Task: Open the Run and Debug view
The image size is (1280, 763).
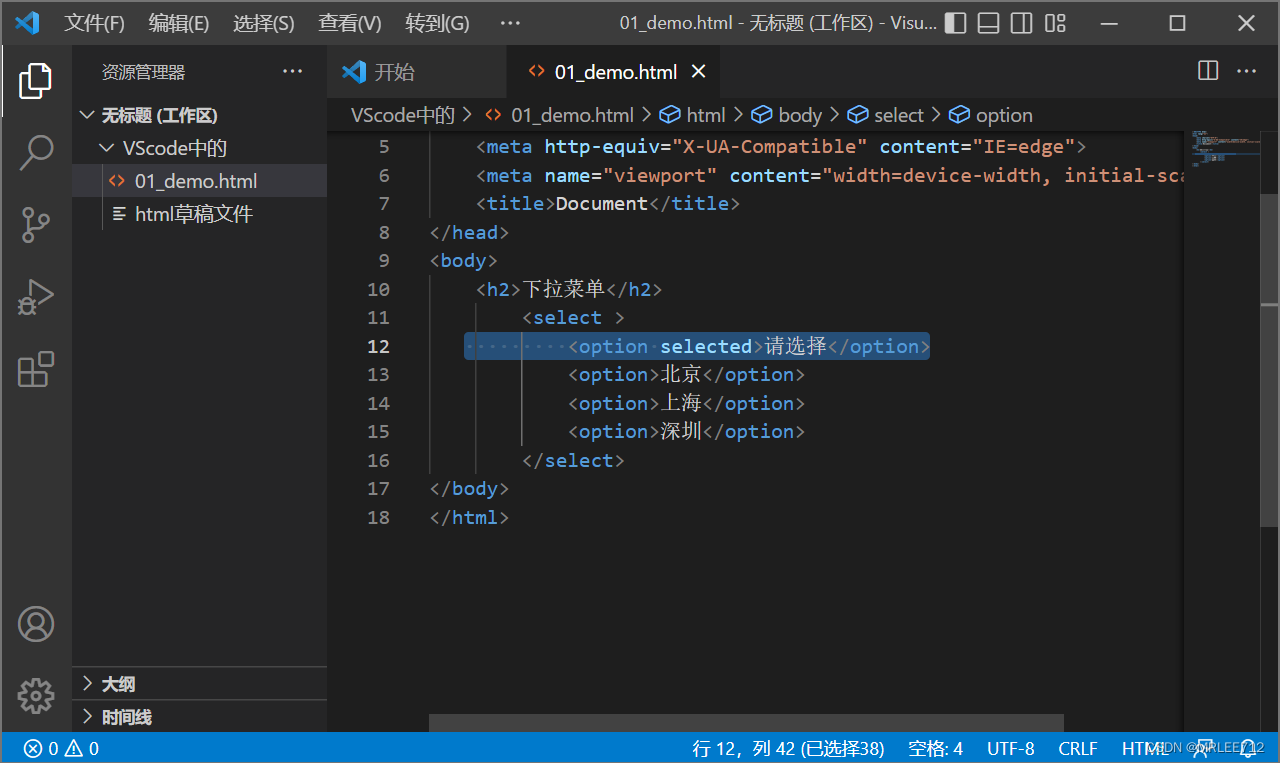Action: 36,297
